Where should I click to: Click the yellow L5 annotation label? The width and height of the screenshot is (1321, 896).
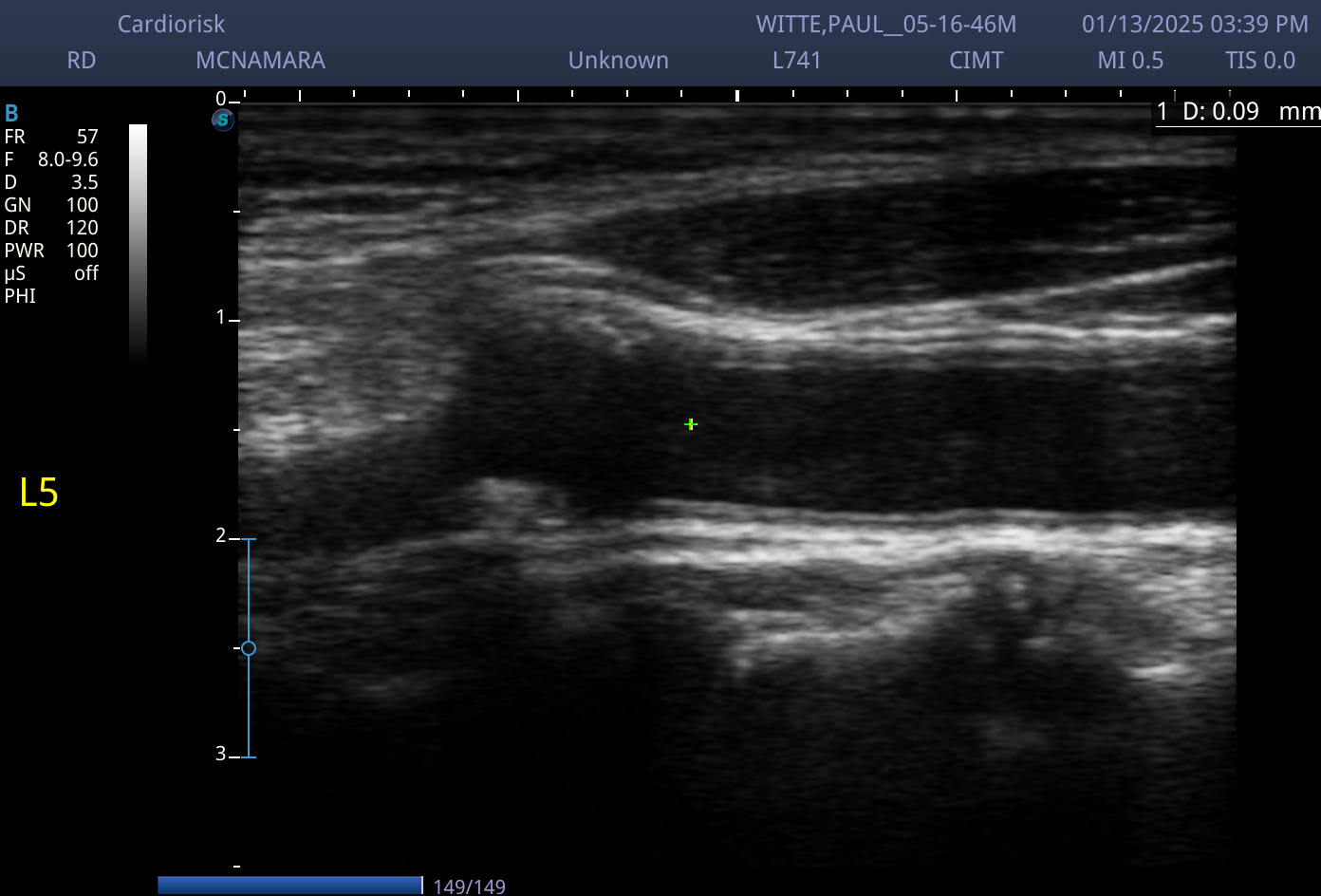click(x=39, y=493)
